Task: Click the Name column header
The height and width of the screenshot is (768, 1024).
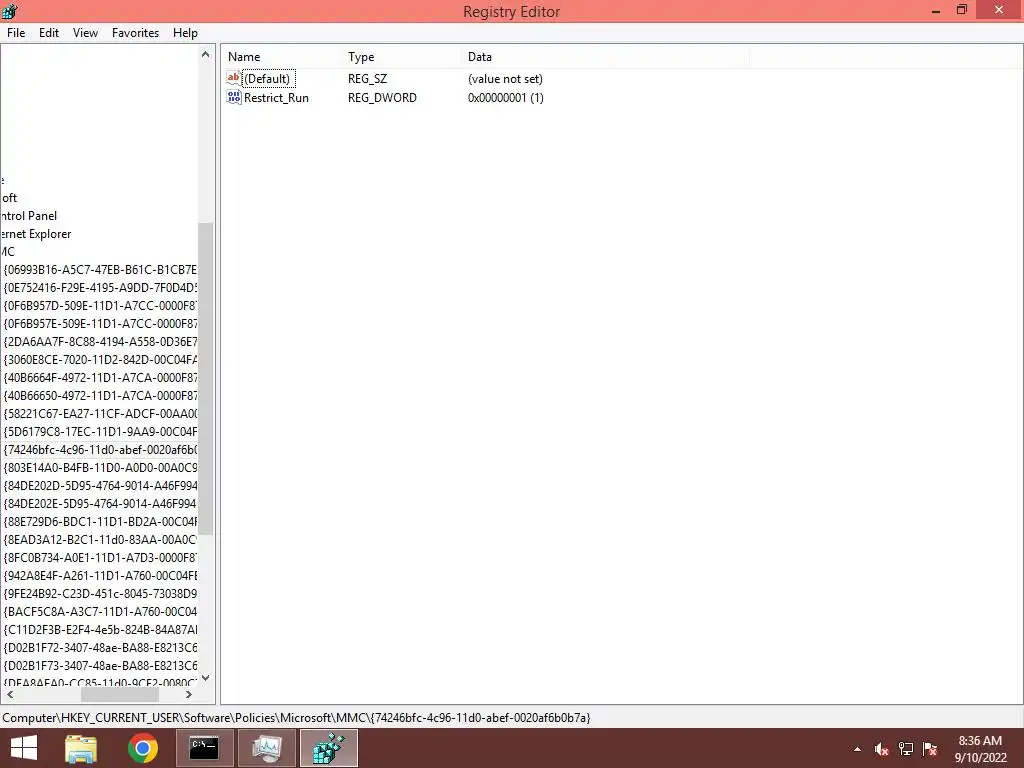Action: [x=282, y=57]
